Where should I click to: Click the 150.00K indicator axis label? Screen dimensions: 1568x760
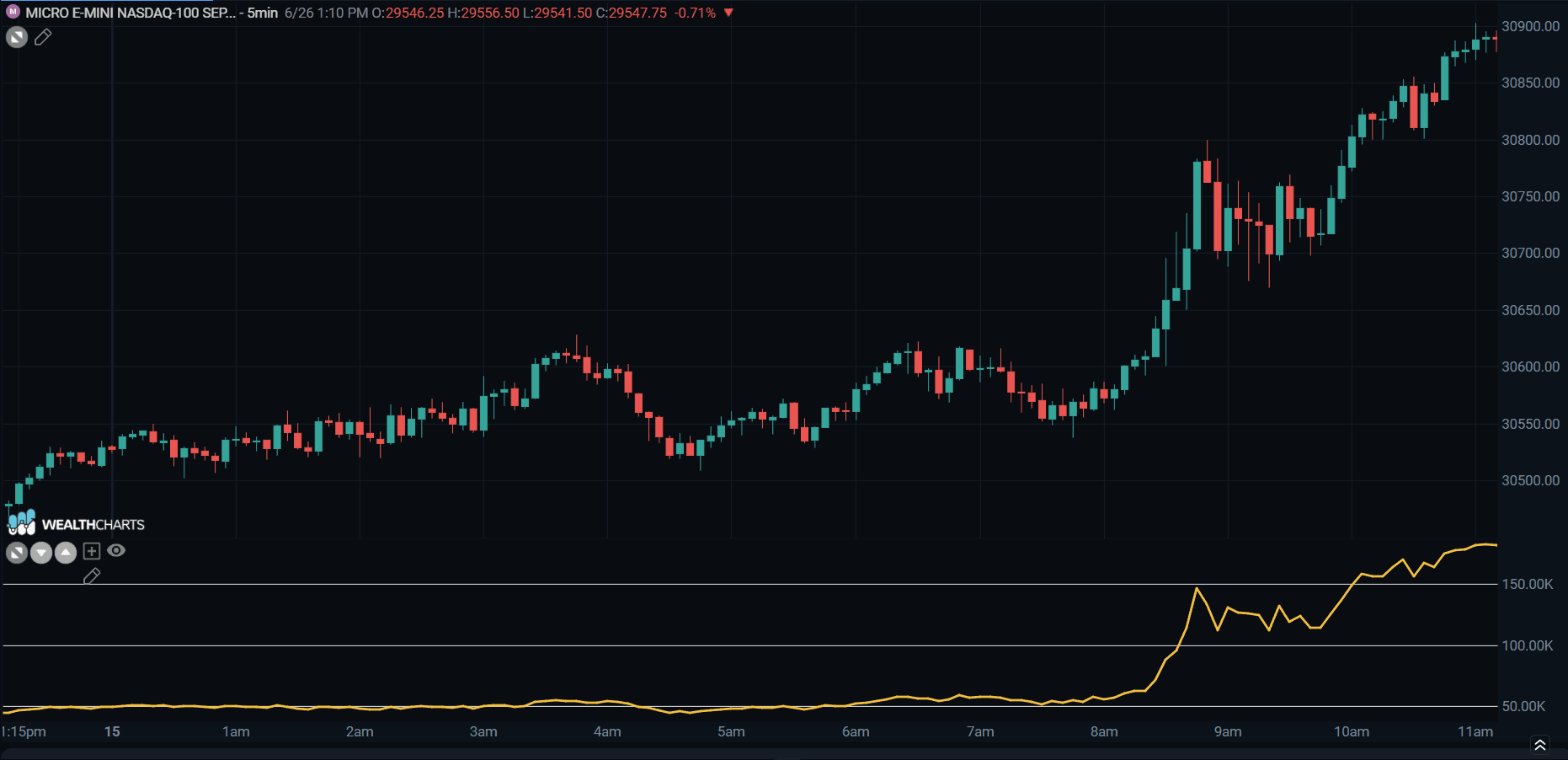click(x=1528, y=584)
